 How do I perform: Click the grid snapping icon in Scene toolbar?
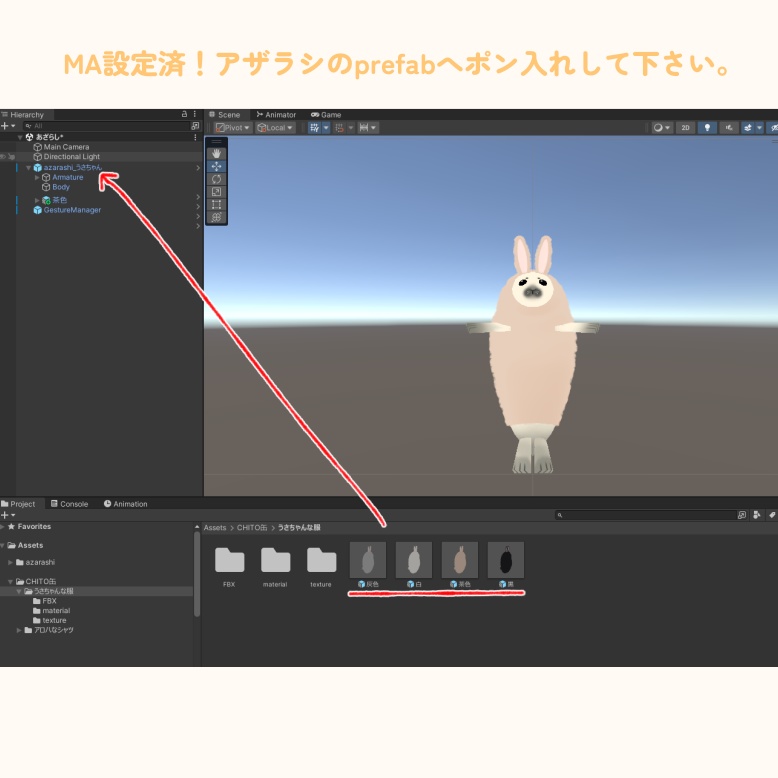314,128
